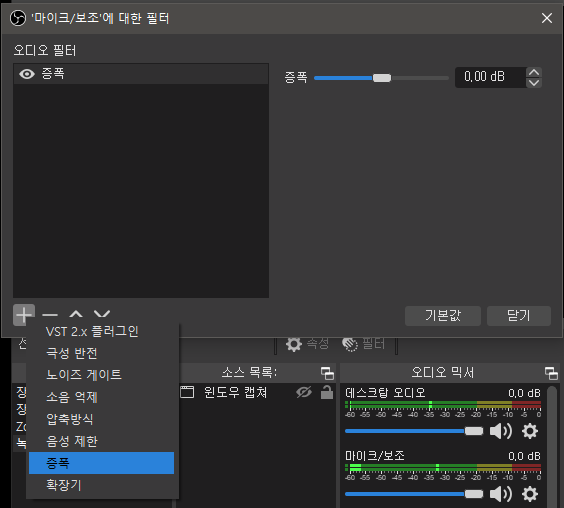Click the 데스크탑 오디오 label in the mixer
This screenshot has width=564, height=508.
[x=385, y=393]
